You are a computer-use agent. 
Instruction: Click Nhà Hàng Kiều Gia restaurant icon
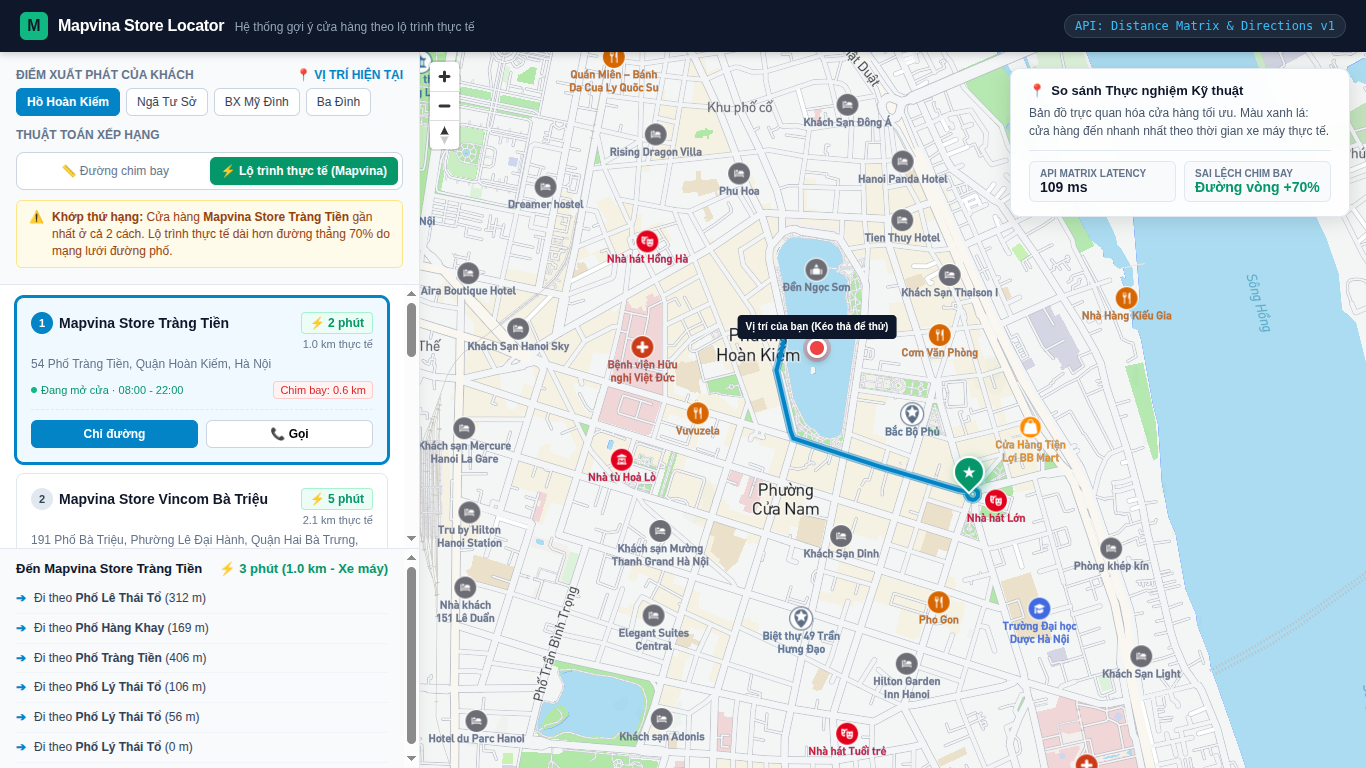pyautogui.click(x=1126, y=298)
